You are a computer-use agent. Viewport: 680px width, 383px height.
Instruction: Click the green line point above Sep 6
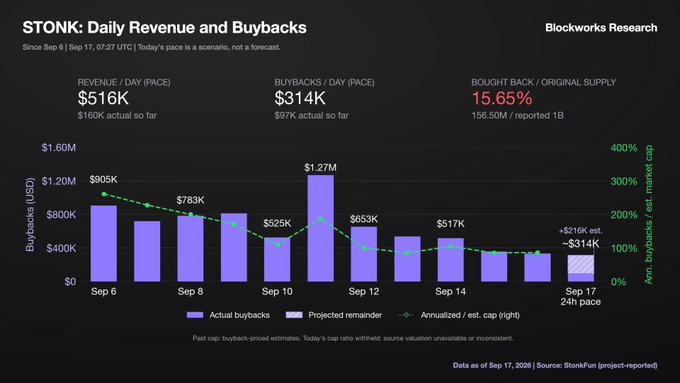click(x=104, y=194)
